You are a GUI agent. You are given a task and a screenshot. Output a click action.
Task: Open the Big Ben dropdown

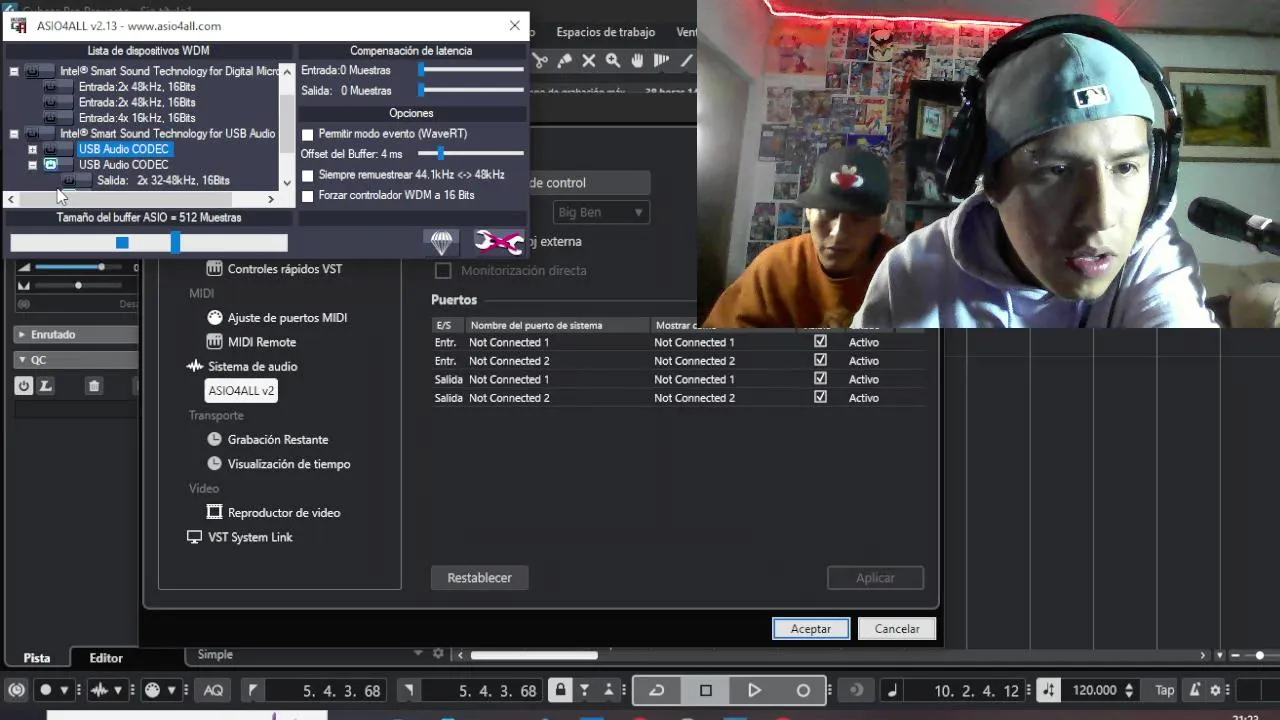pyautogui.click(x=601, y=212)
